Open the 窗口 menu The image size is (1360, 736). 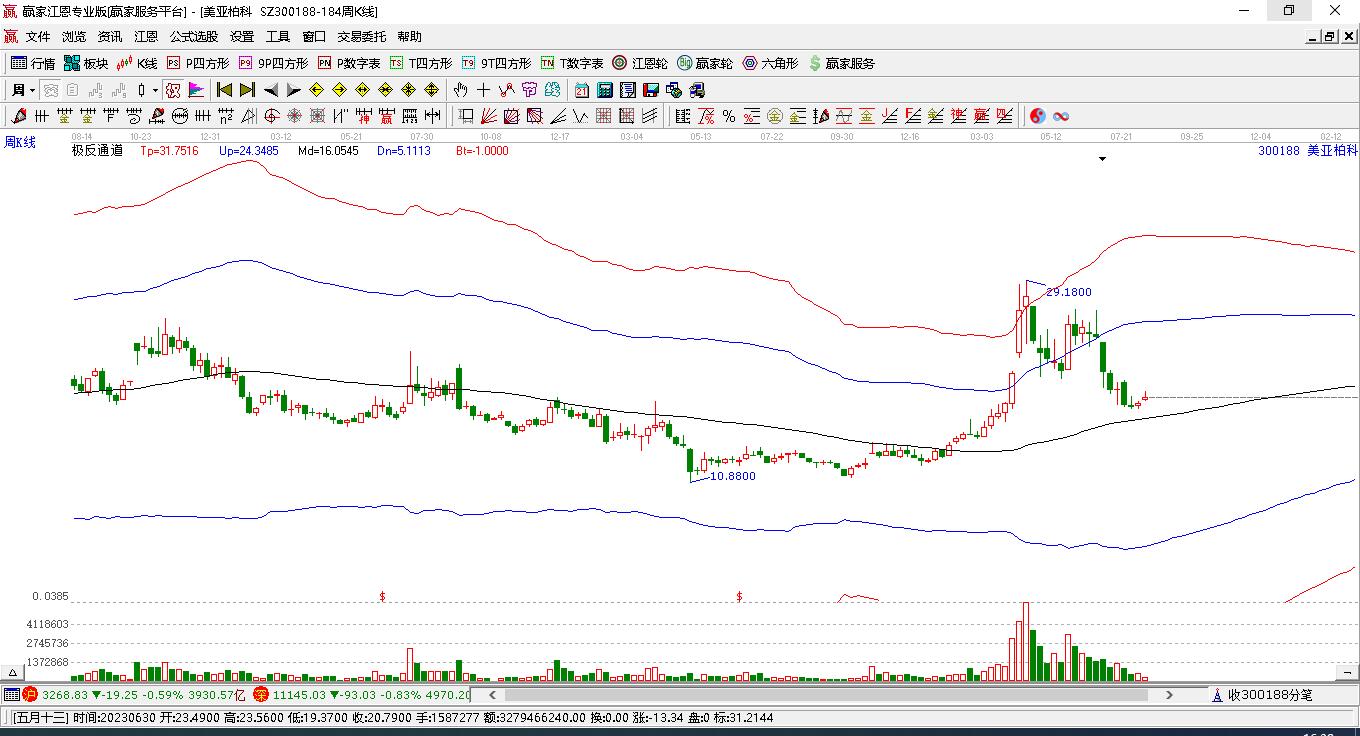click(x=314, y=37)
